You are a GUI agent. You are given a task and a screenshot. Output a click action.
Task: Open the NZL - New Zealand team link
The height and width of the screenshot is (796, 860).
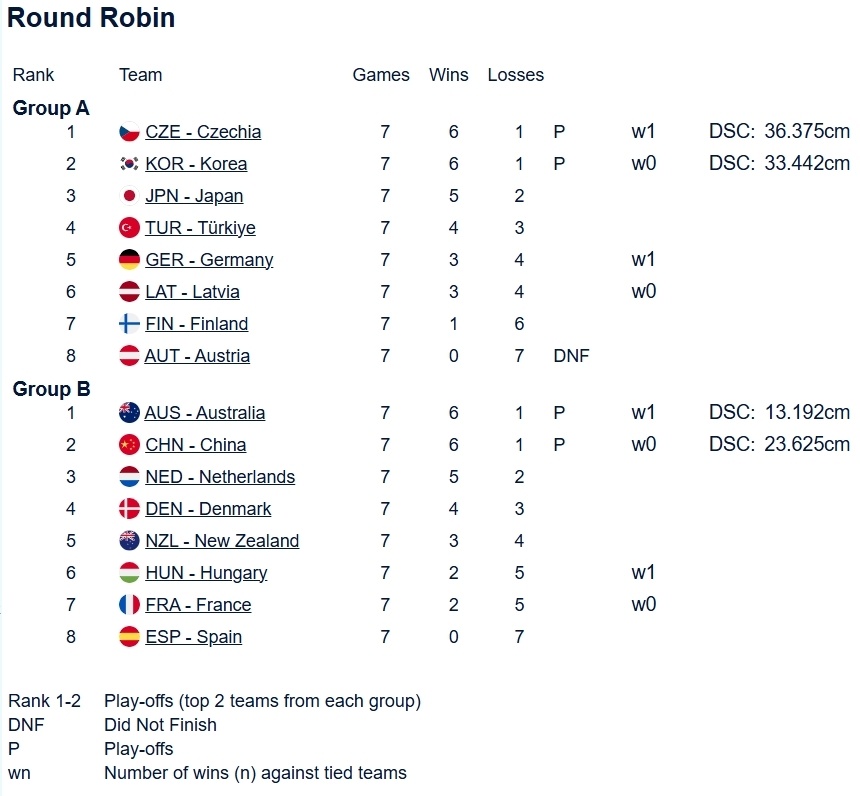pyautogui.click(x=222, y=541)
